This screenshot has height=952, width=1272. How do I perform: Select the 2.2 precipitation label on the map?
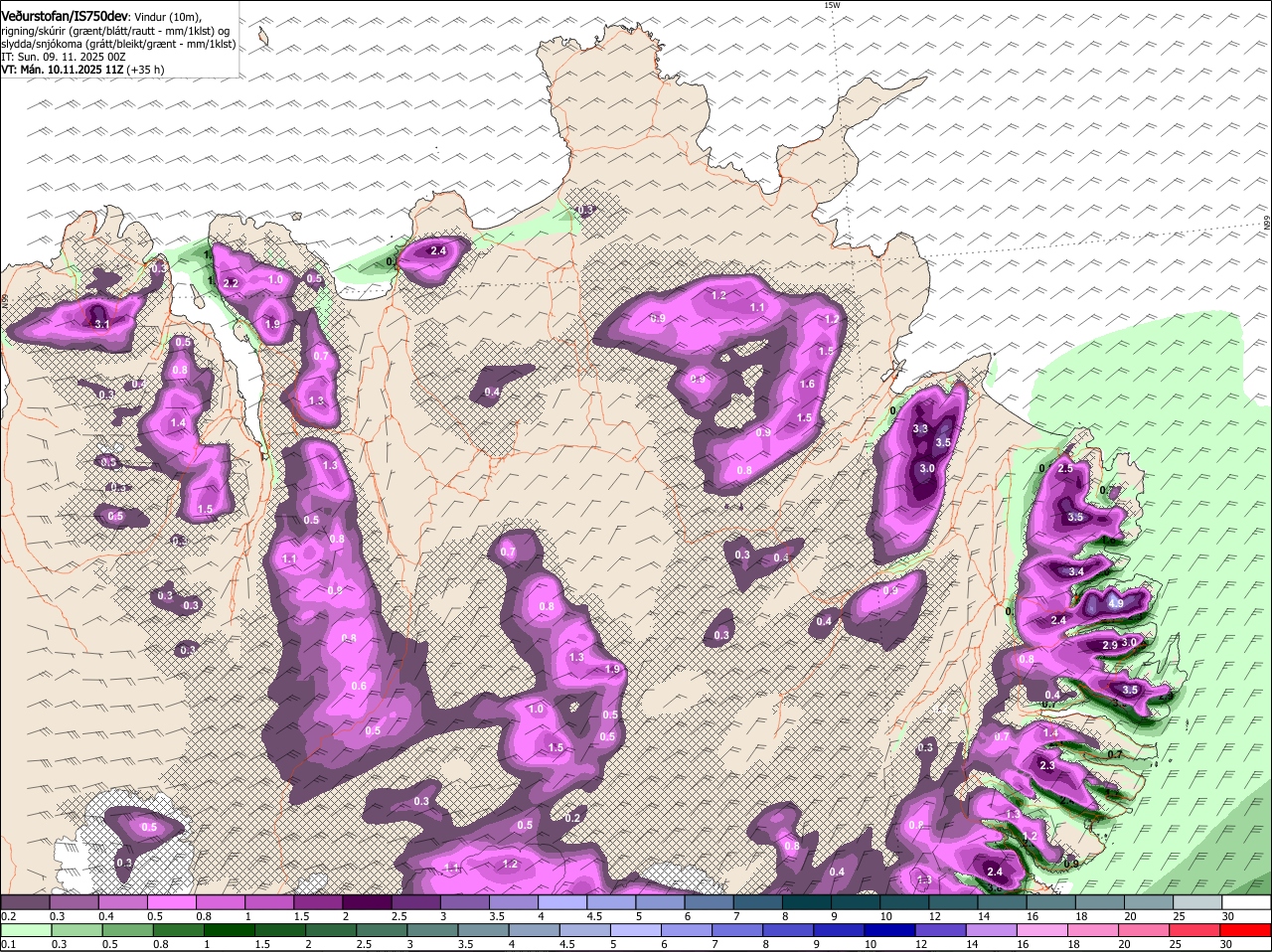231,283
